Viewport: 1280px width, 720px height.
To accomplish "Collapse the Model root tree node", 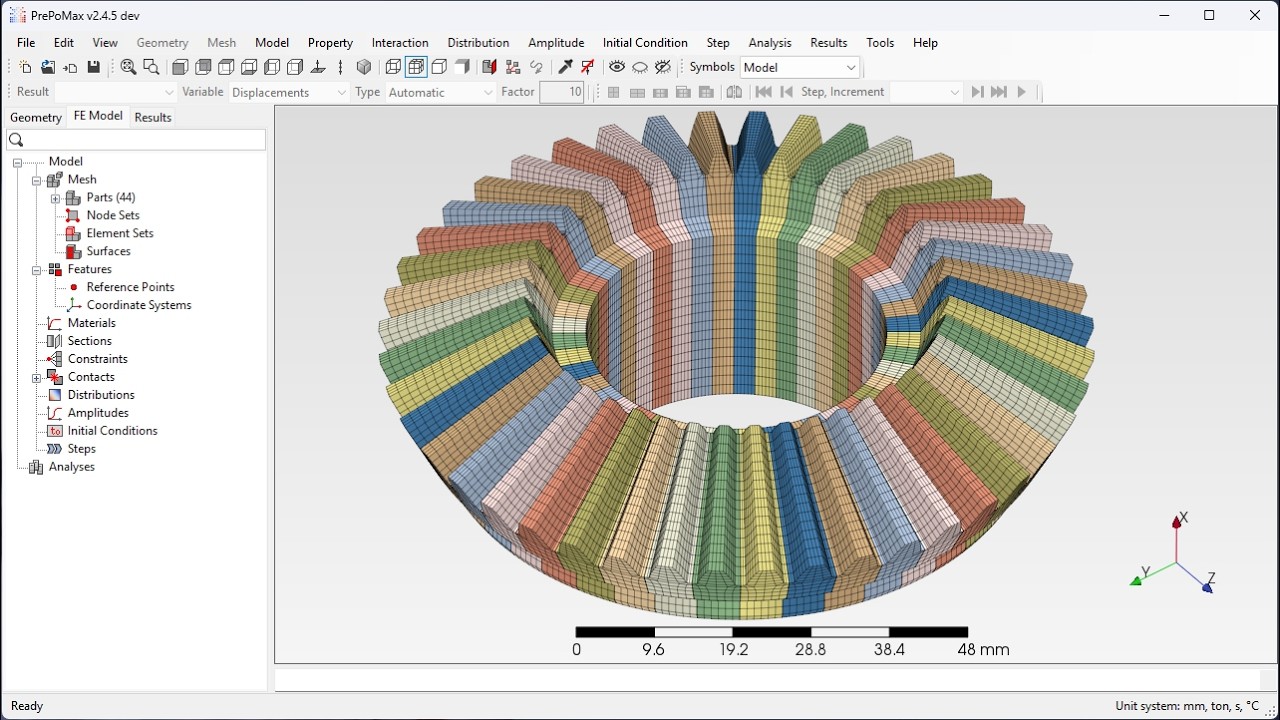I will (x=17, y=162).
